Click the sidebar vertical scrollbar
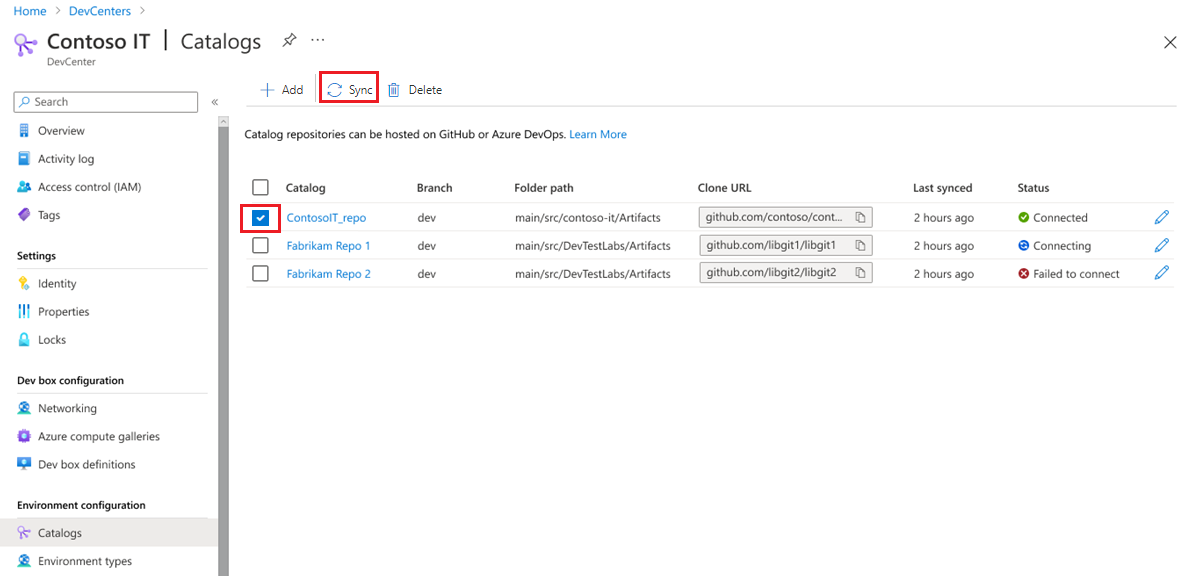Screen dimensions: 1196x576 coord(223,351)
